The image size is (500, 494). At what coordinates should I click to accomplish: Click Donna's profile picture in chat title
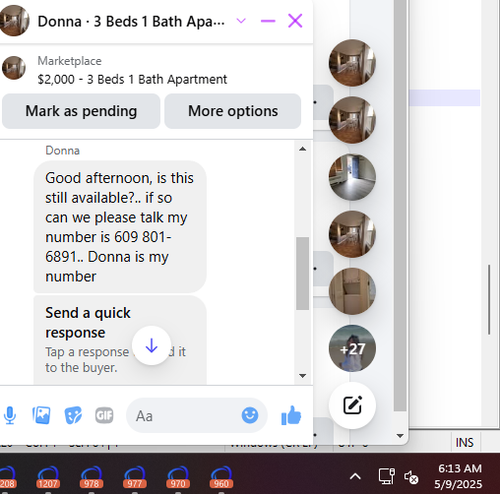(x=14, y=21)
